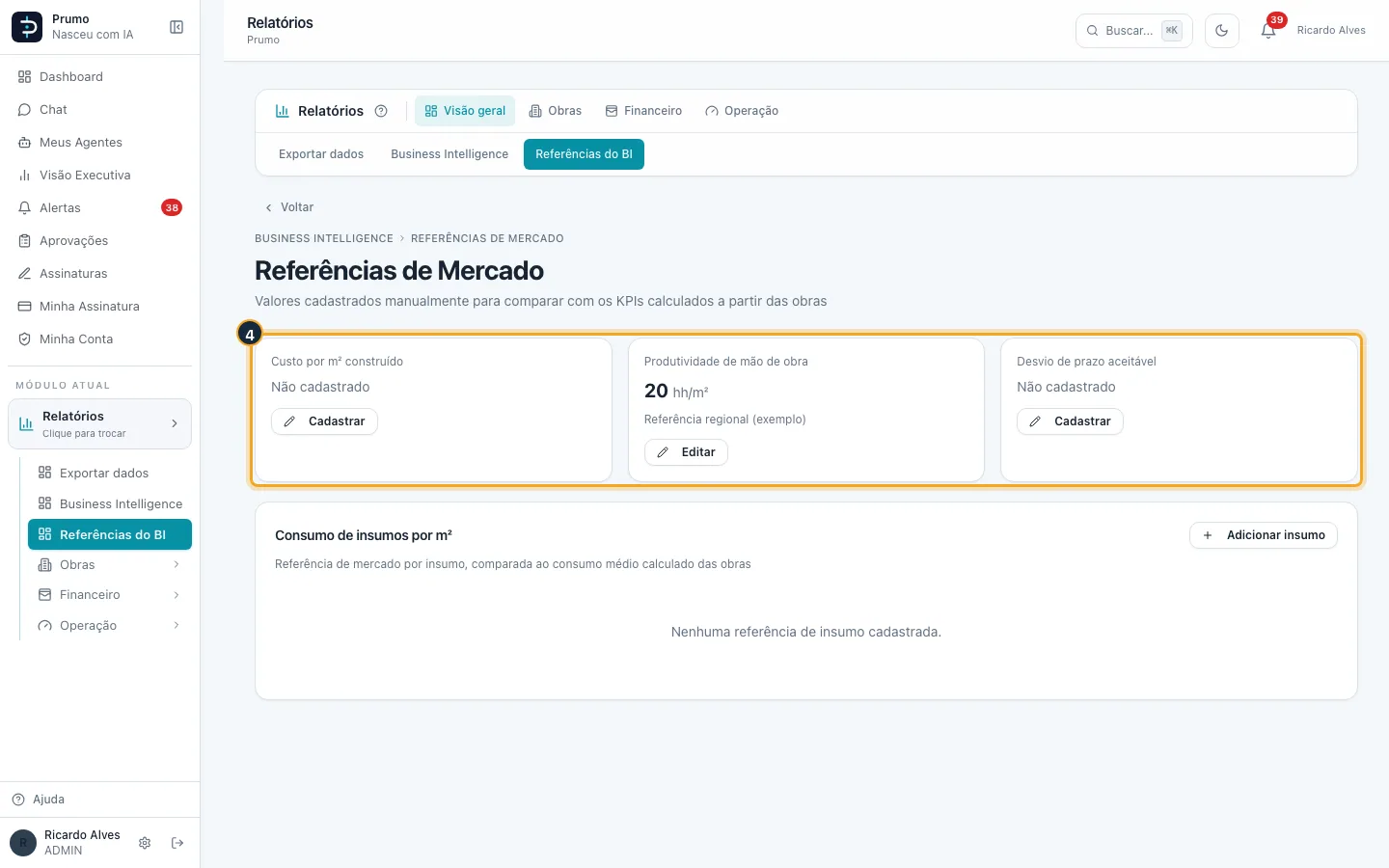Select Exportar dados in sidebar submenu

coord(110,474)
